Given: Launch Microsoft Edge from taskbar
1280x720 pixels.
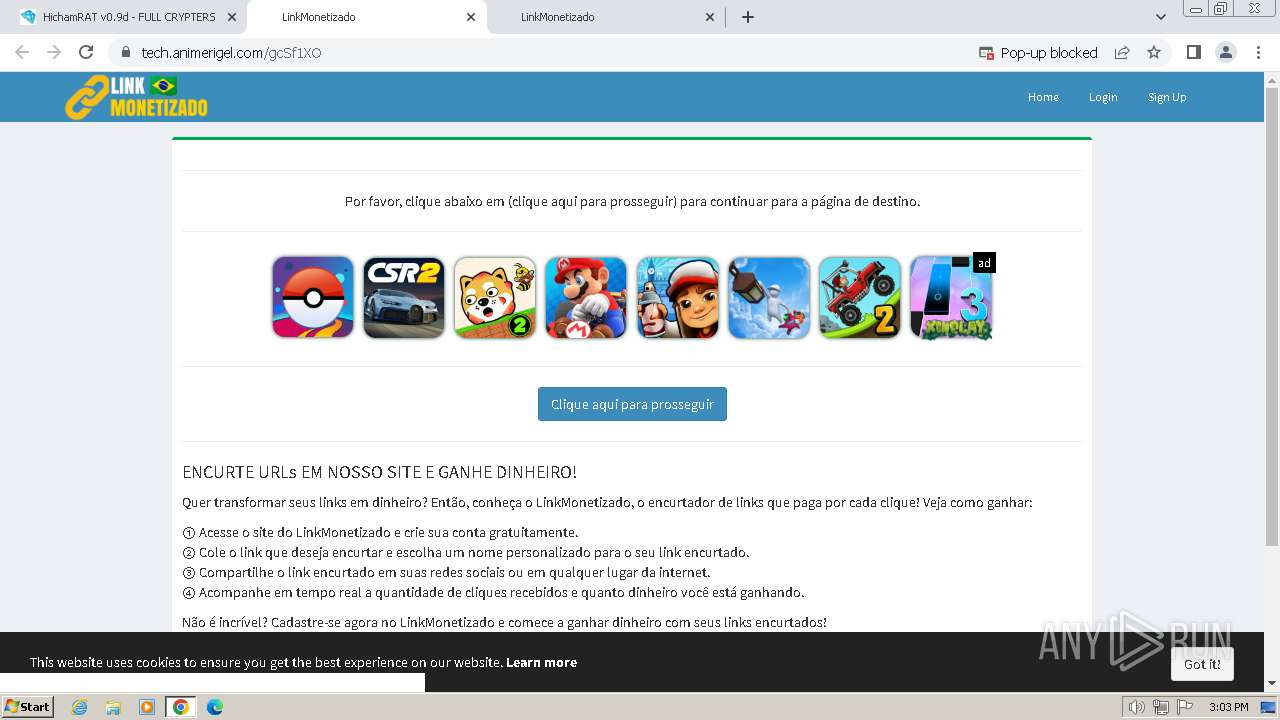Looking at the screenshot, I should [215, 707].
